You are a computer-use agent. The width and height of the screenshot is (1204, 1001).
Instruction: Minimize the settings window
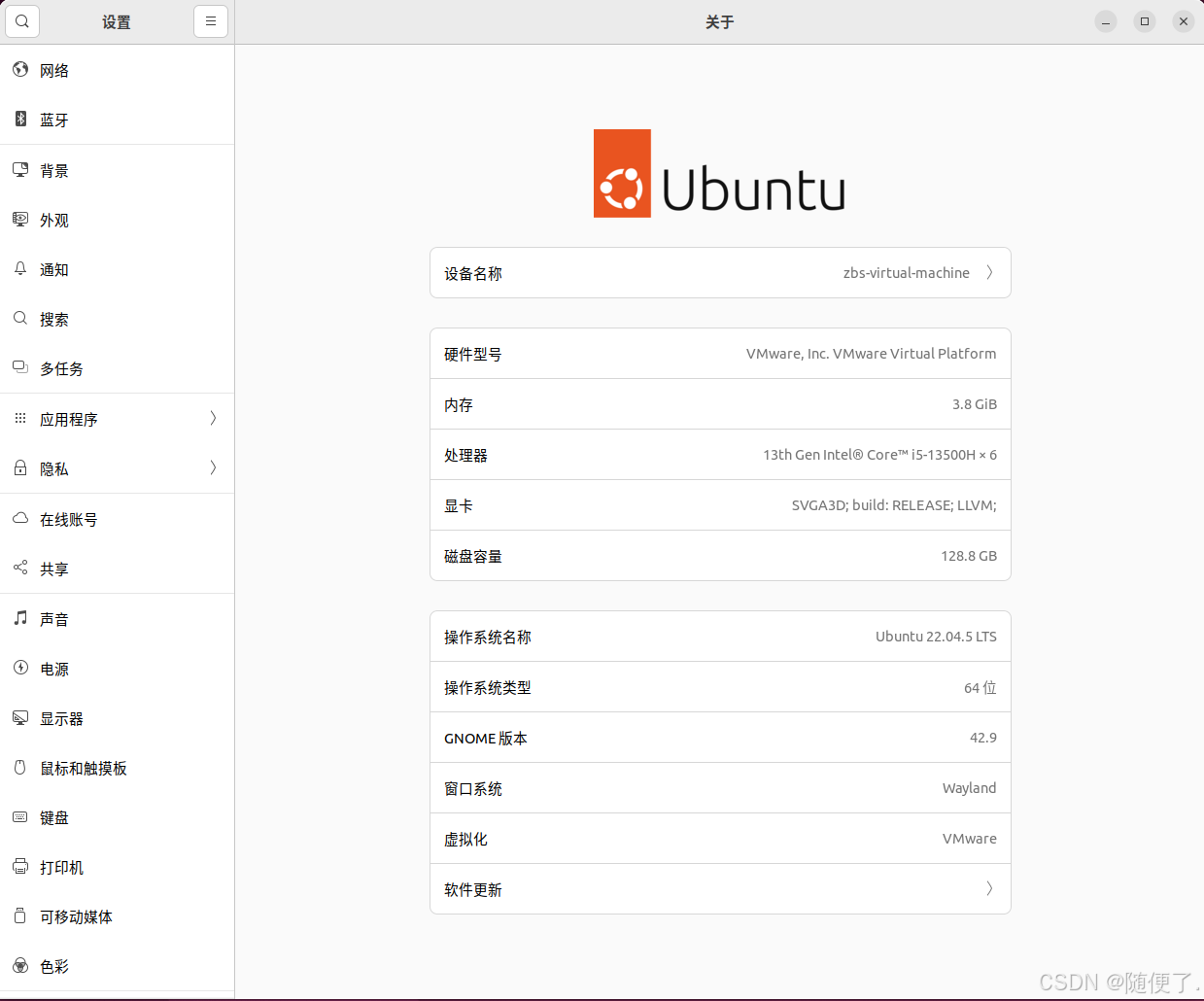pos(1106,21)
